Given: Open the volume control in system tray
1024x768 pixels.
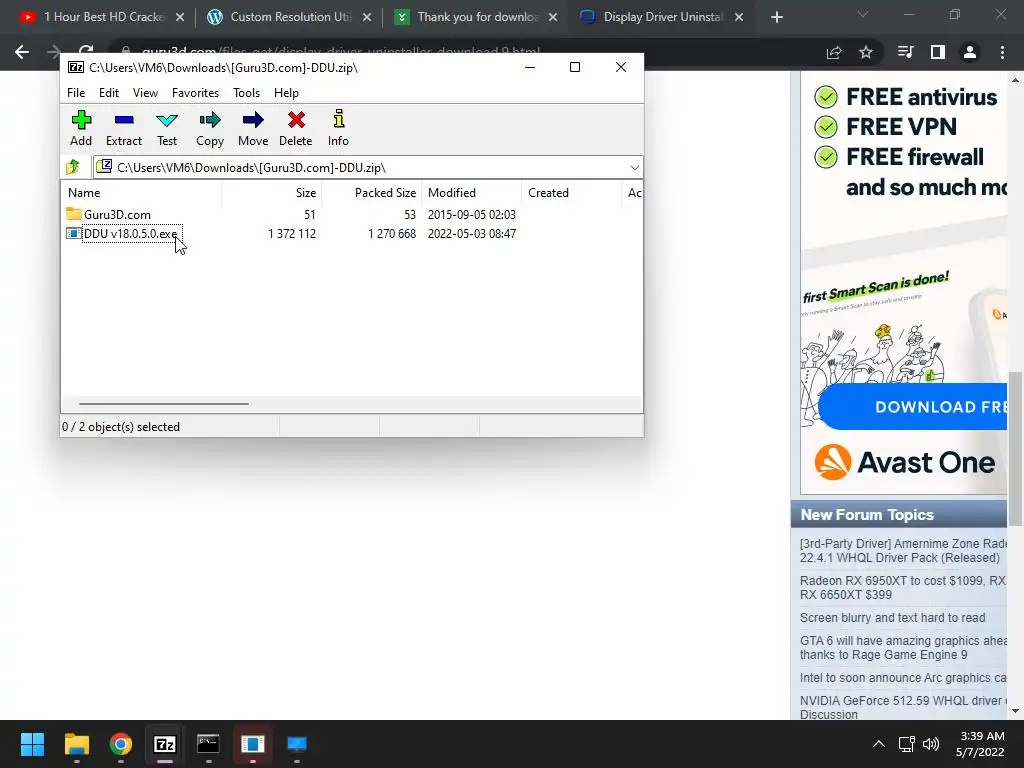Looking at the screenshot, I should [x=931, y=744].
